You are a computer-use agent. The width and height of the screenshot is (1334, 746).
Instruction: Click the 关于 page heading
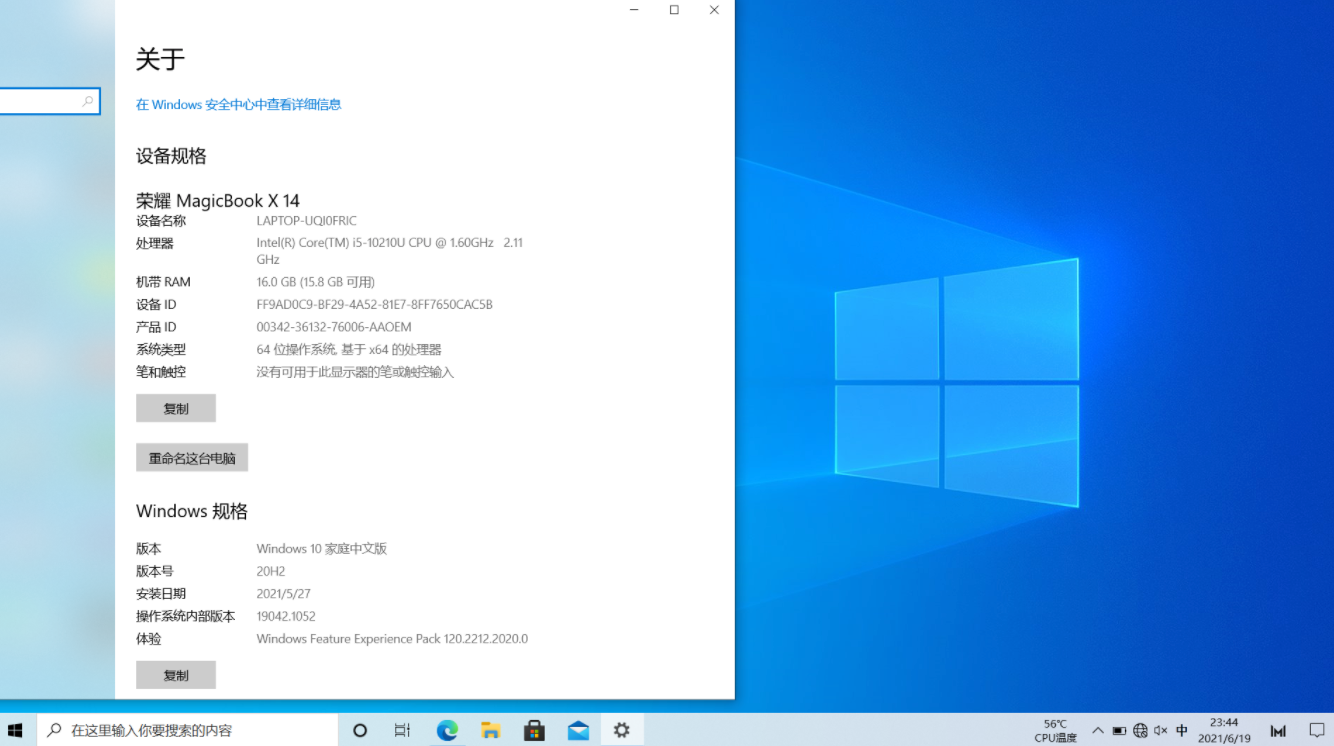point(161,59)
